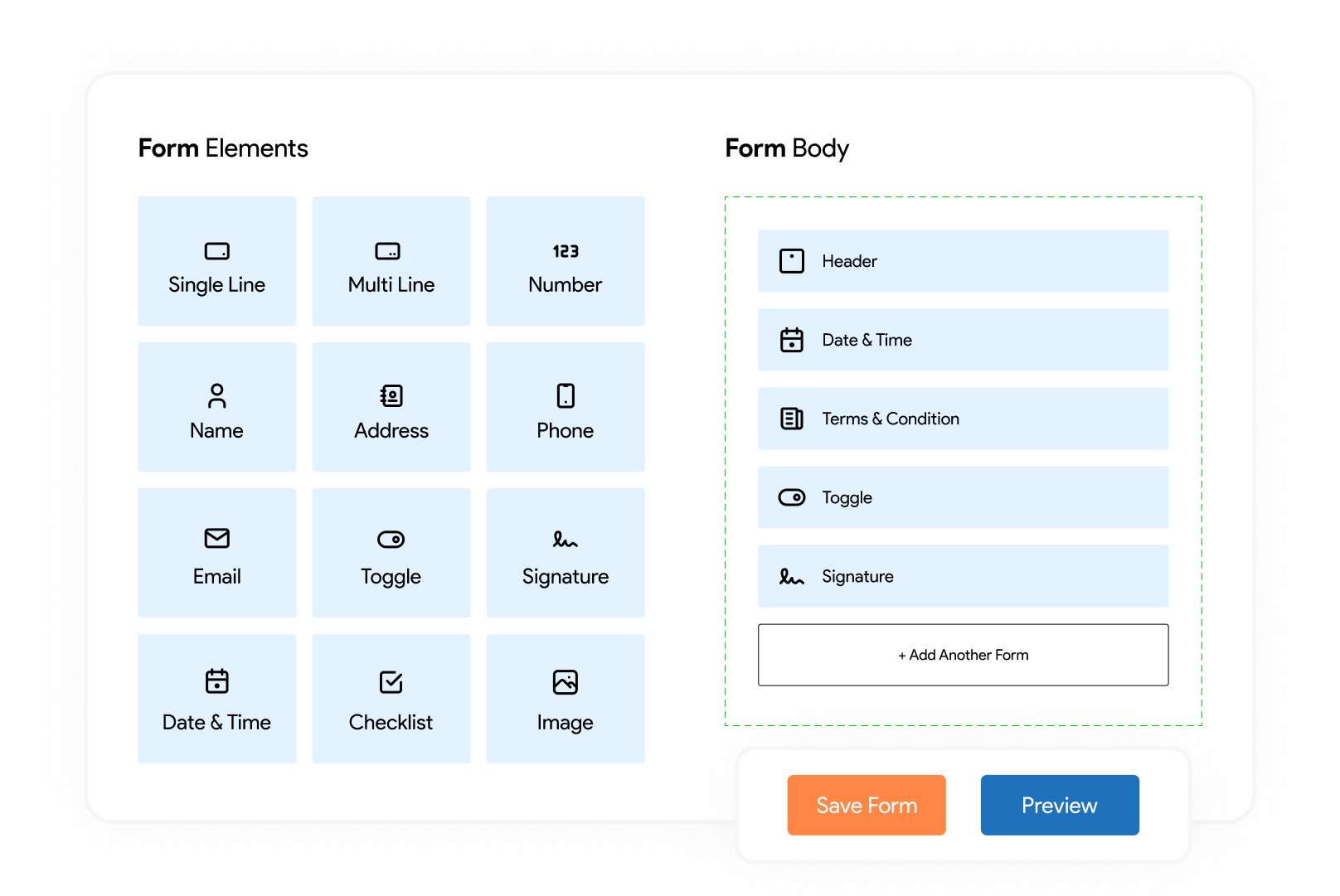Choose the Checklist element
Image resolution: width=1340 pixels, height=896 pixels.
(391, 698)
